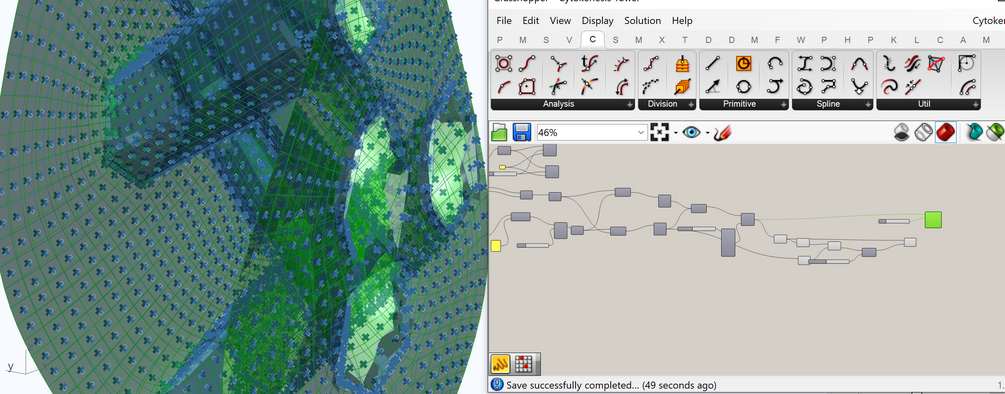Screen dimensions: 1005x394
Task: Select the orange Curve Frames component
Action: [683, 85]
